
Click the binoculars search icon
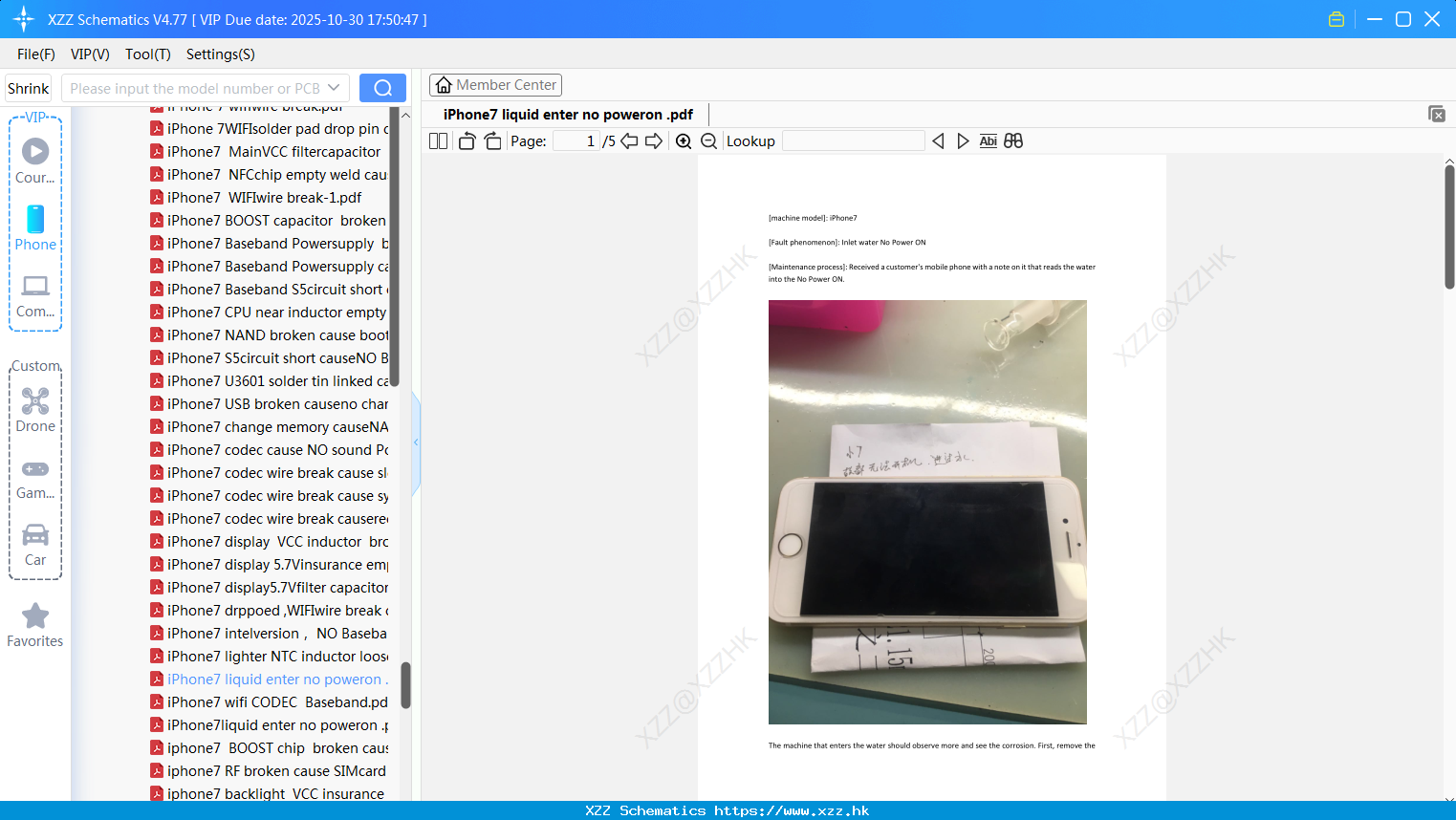coord(1013,141)
